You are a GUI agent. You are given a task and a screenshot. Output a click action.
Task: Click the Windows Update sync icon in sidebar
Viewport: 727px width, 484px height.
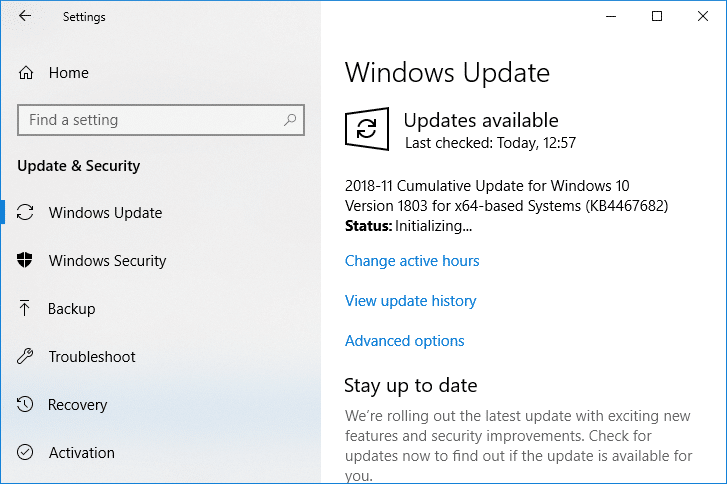click(x=26, y=213)
